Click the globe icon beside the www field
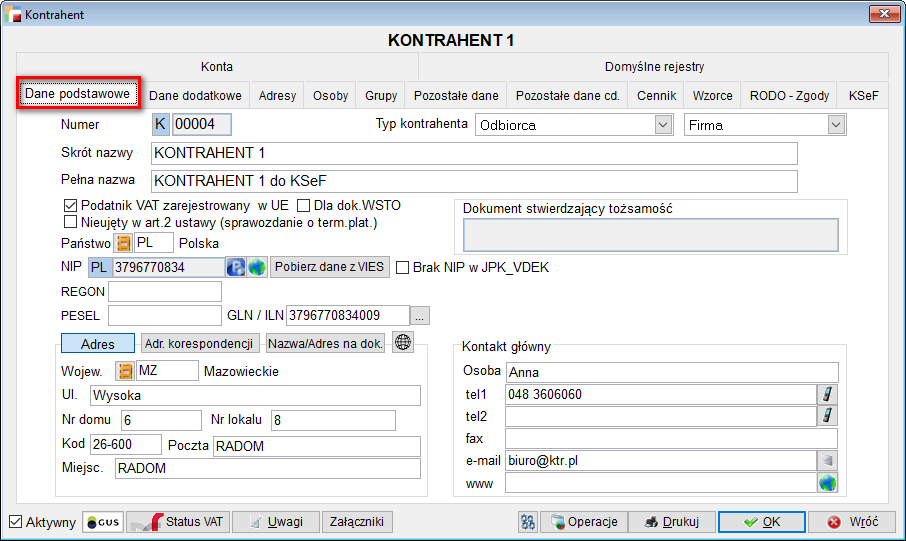This screenshot has width=906, height=541. click(827, 483)
